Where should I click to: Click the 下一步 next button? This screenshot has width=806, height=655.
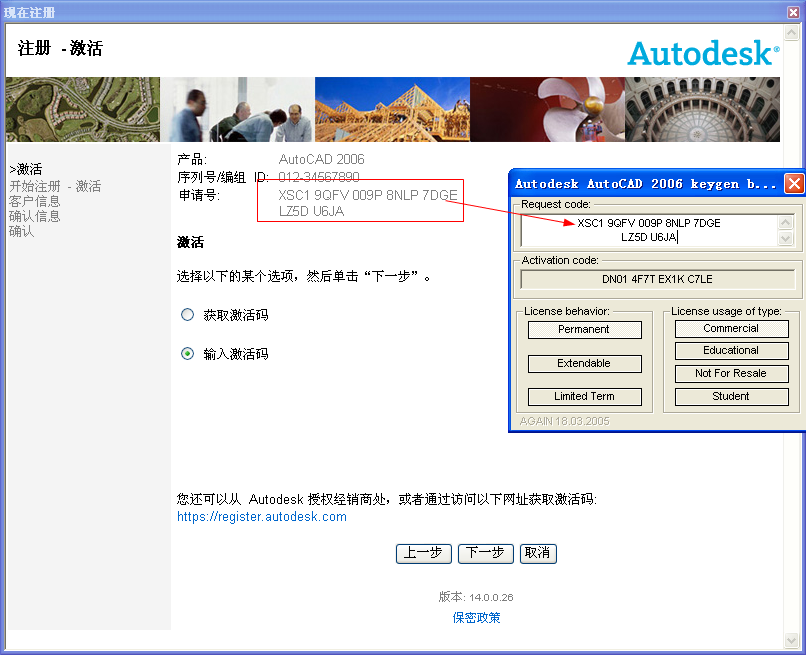pos(486,553)
